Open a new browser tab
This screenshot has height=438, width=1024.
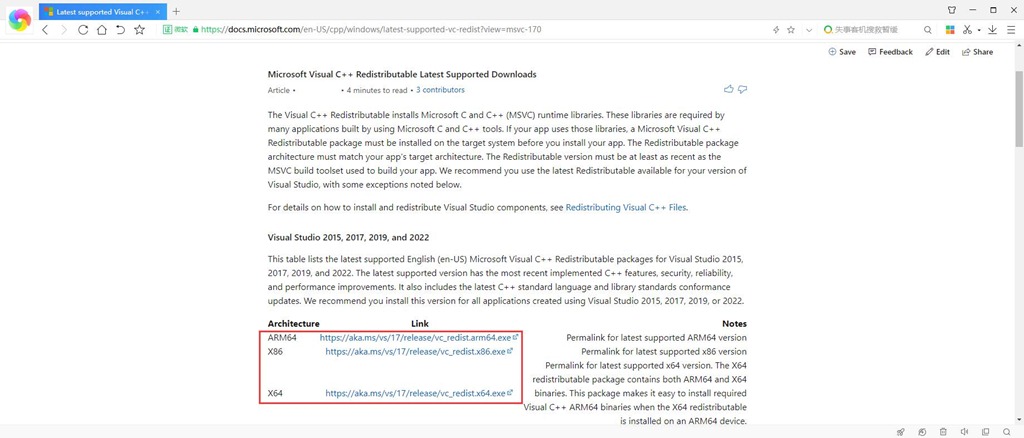click(x=177, y=10)
